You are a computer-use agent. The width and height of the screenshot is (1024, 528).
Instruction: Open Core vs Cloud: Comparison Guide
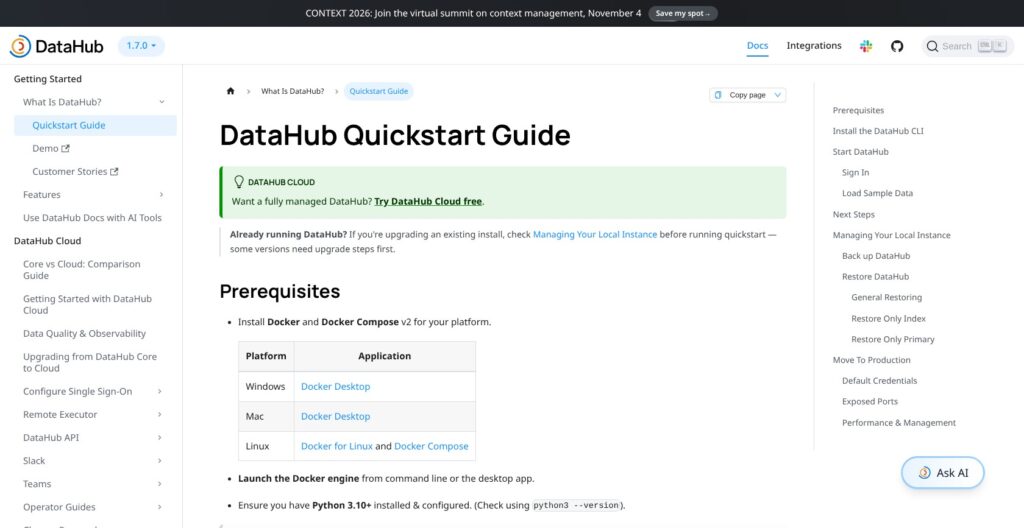pos(82,270)
